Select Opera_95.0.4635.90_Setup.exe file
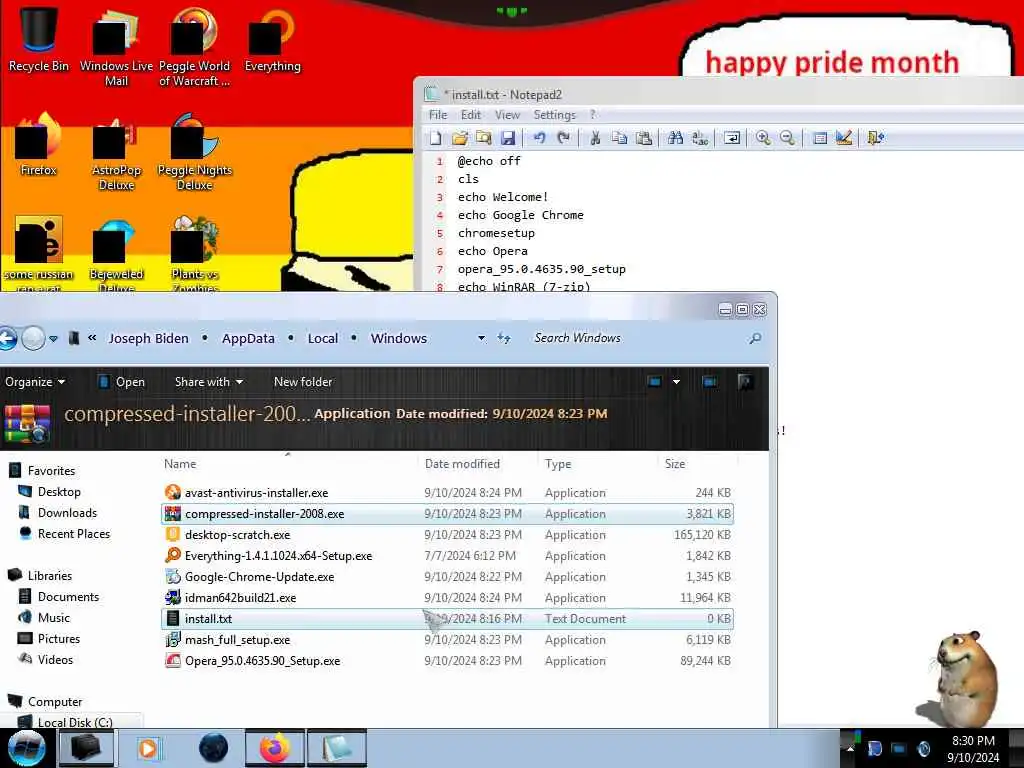This screenshot has width=1024, height=768. click(447, 661)
